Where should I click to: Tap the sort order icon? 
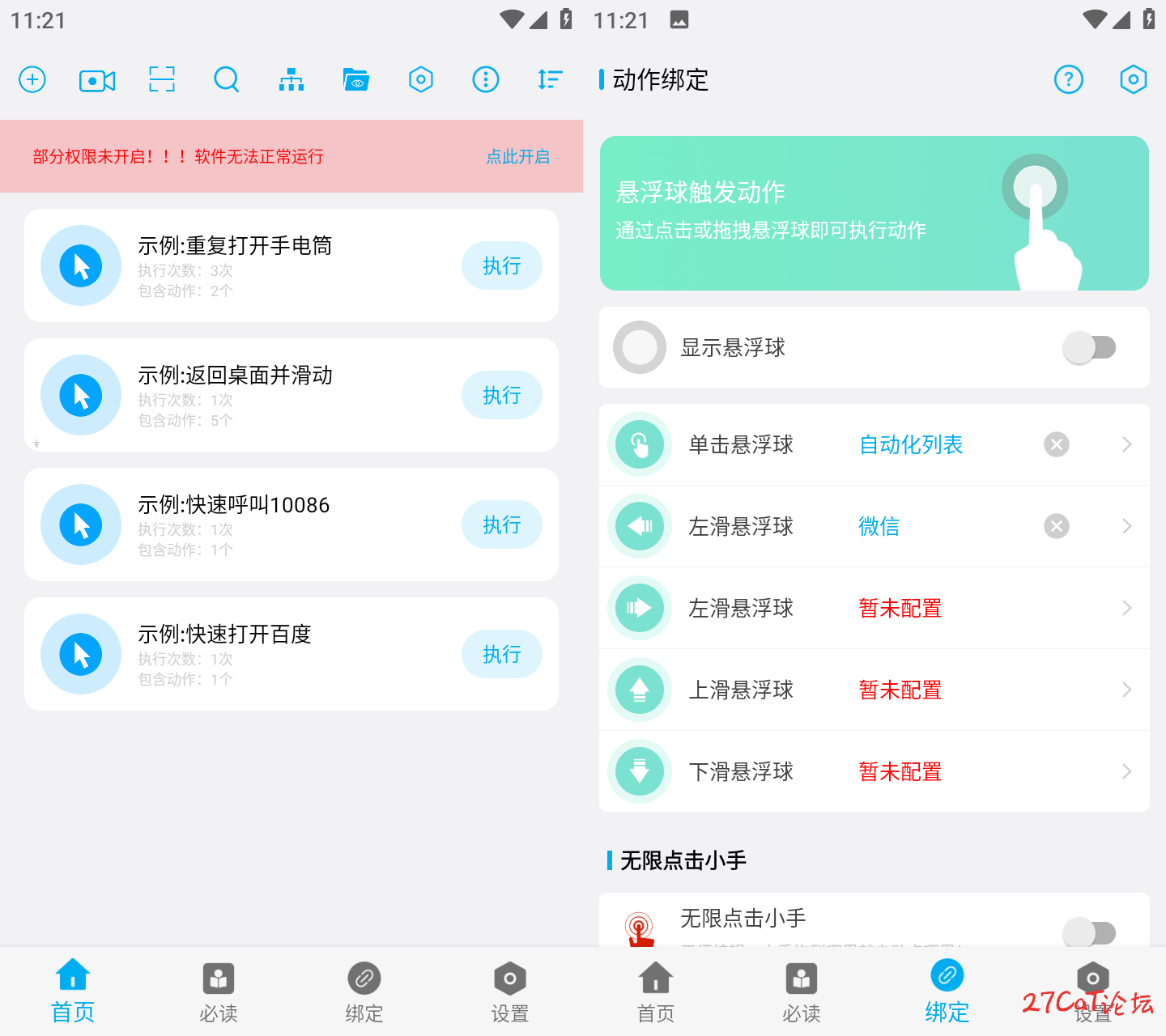pyautogui.click(x=551, y=79)
